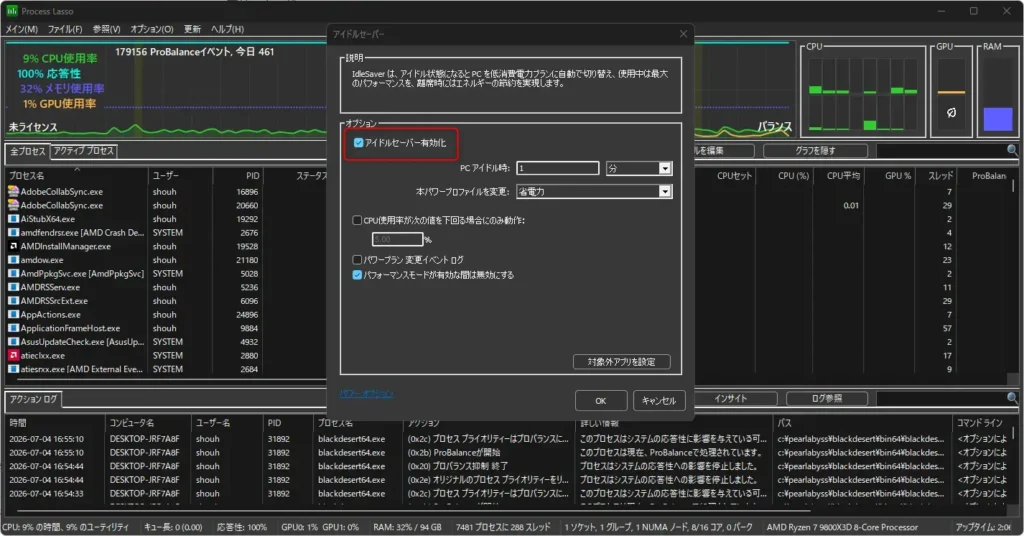The image size is (1024, 536).
Task: Click the PCアイドル時 input field
Action: tap(558, 168)
